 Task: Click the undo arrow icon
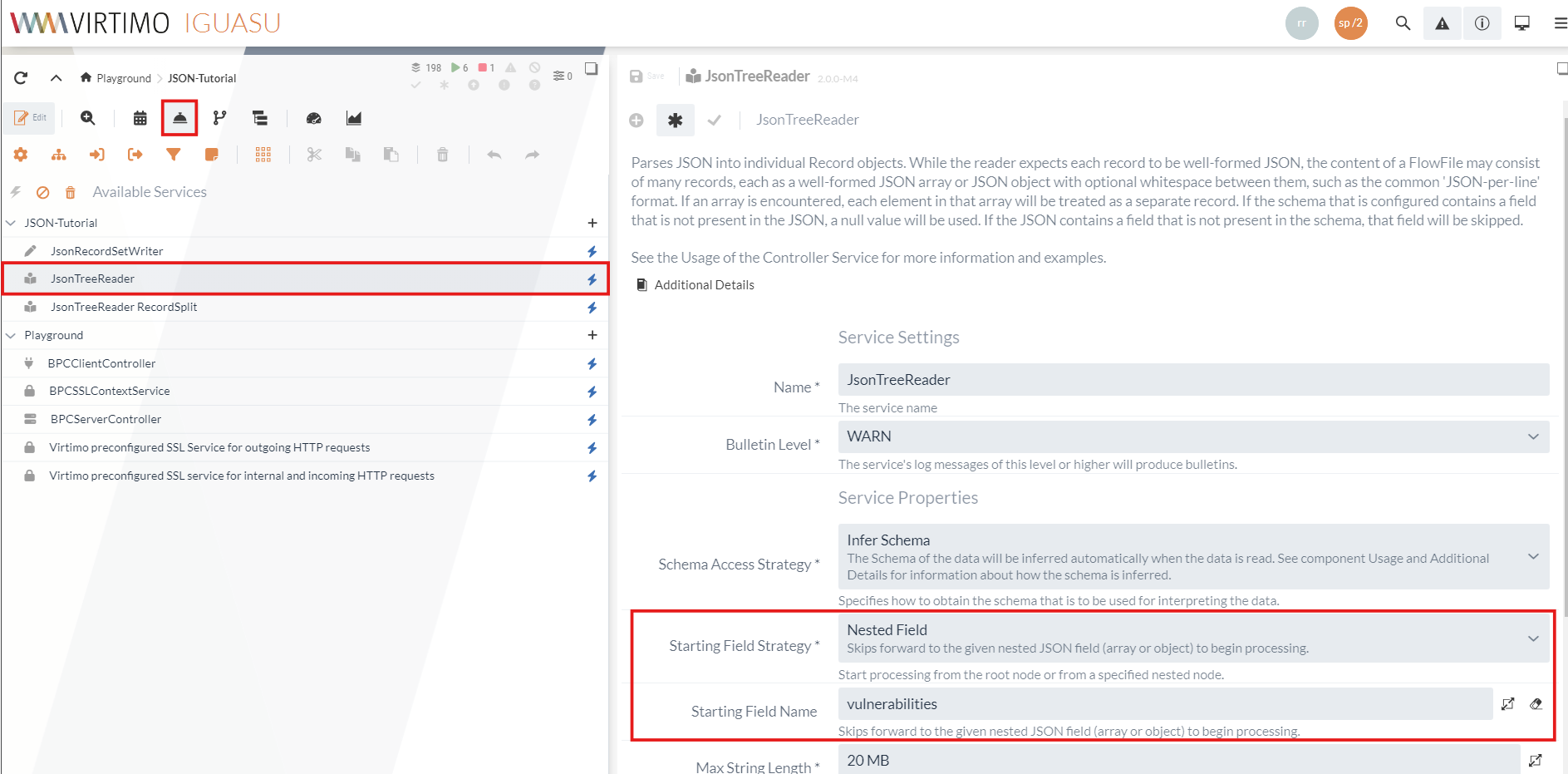(494, 155)
